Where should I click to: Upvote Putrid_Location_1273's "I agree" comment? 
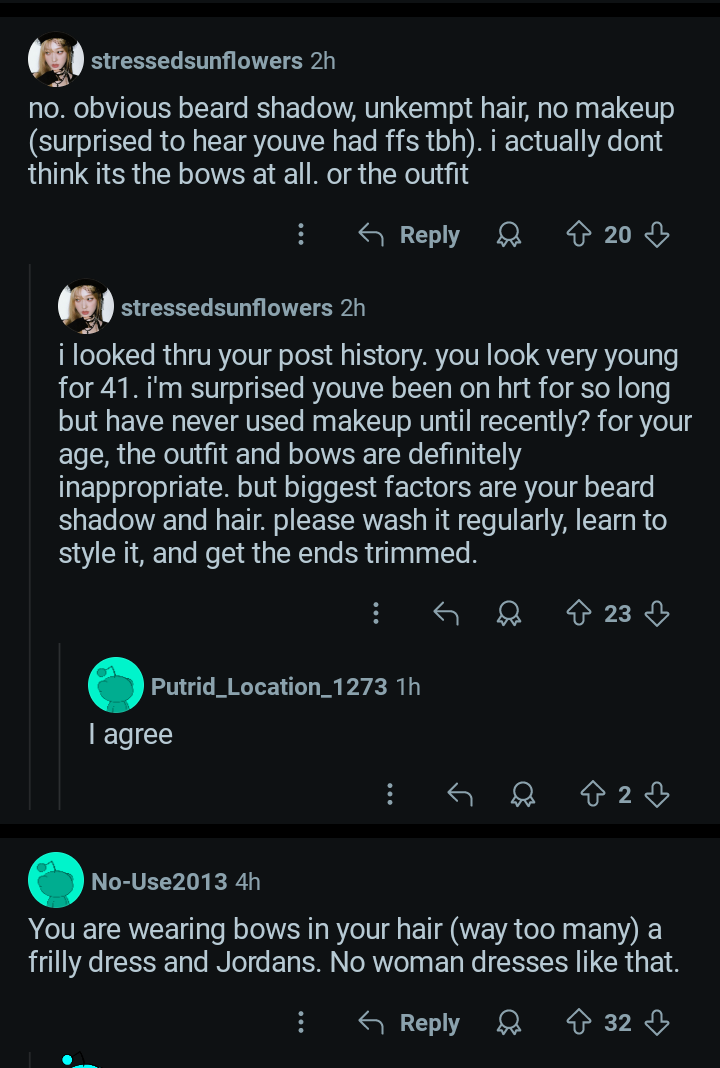[592, 795]
